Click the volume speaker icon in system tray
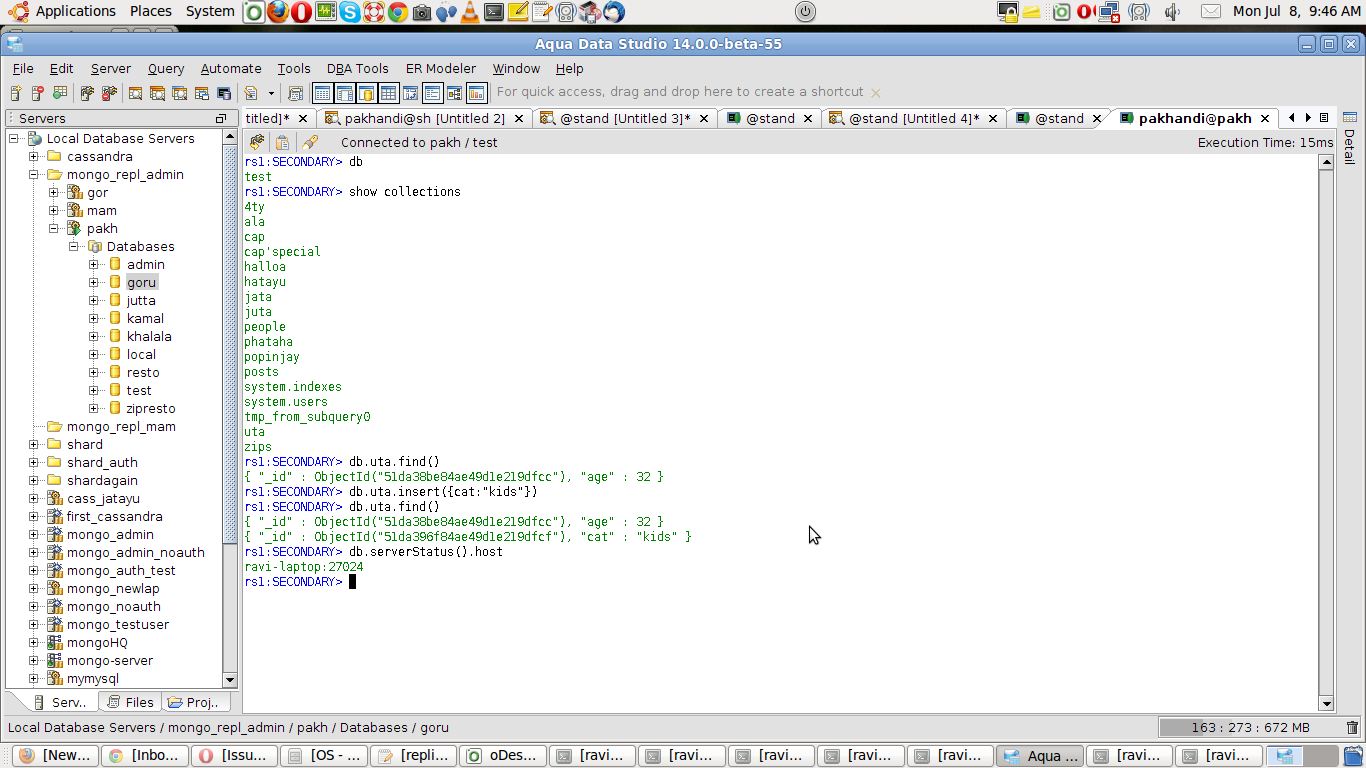This screenshot has width=1366, height=768. coord(1172,12)
